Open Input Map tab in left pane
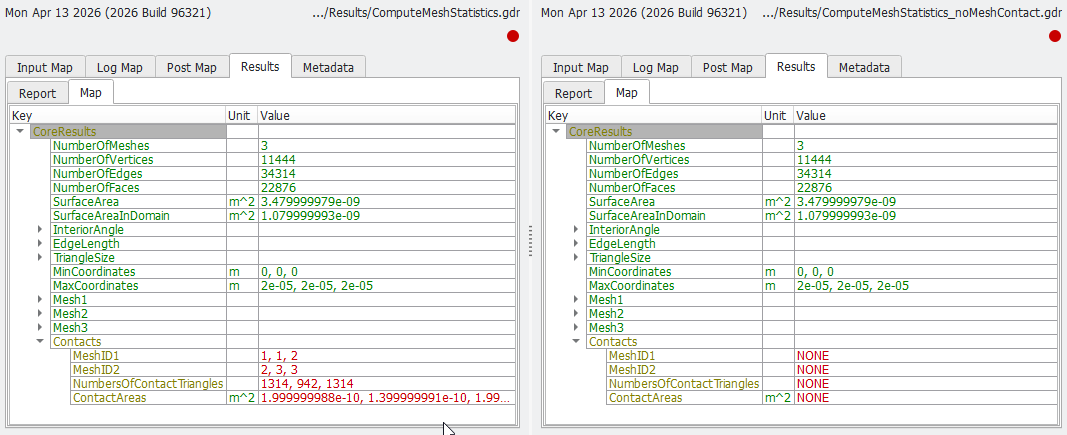The image size is (1067, 435). coord(46,67)
